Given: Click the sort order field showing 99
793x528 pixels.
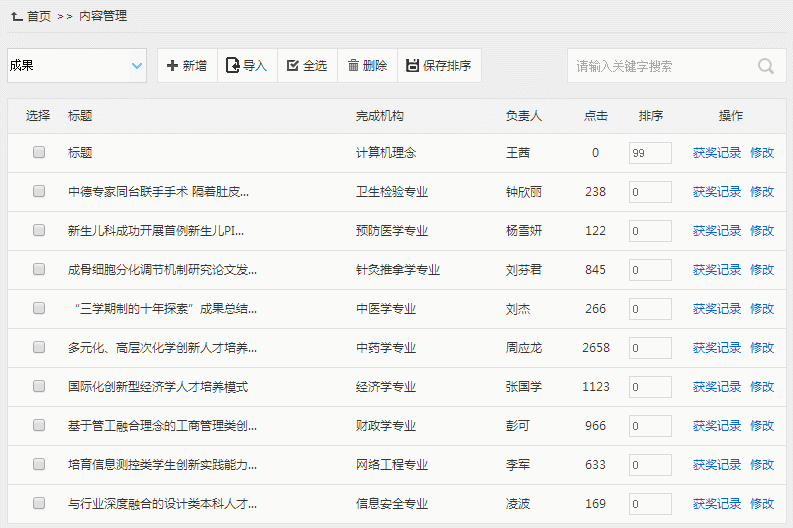Looking at the screenshot, I should coord(650,153).
